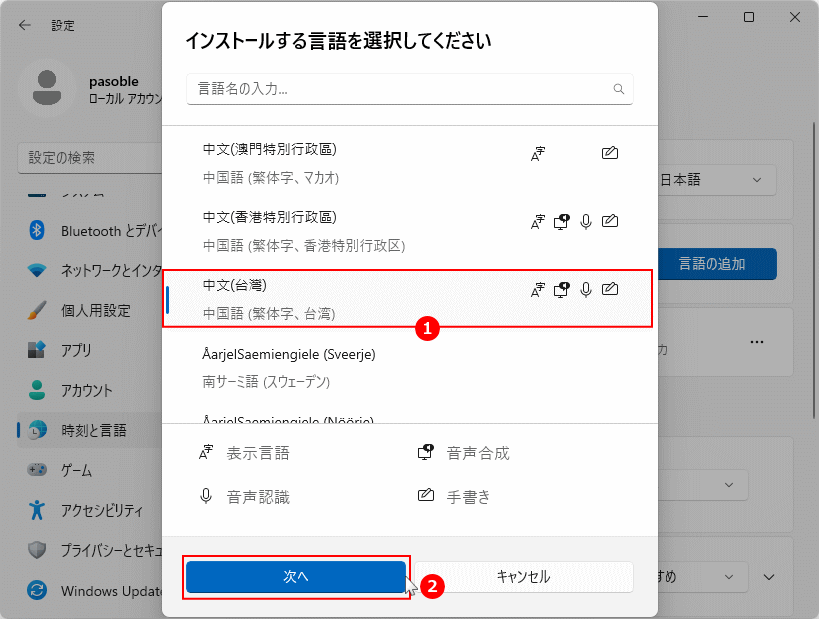This screenshot has height=619, width=819.
Task: Click the pasoble user avatar icon
Action: click(x=47, y=88)
